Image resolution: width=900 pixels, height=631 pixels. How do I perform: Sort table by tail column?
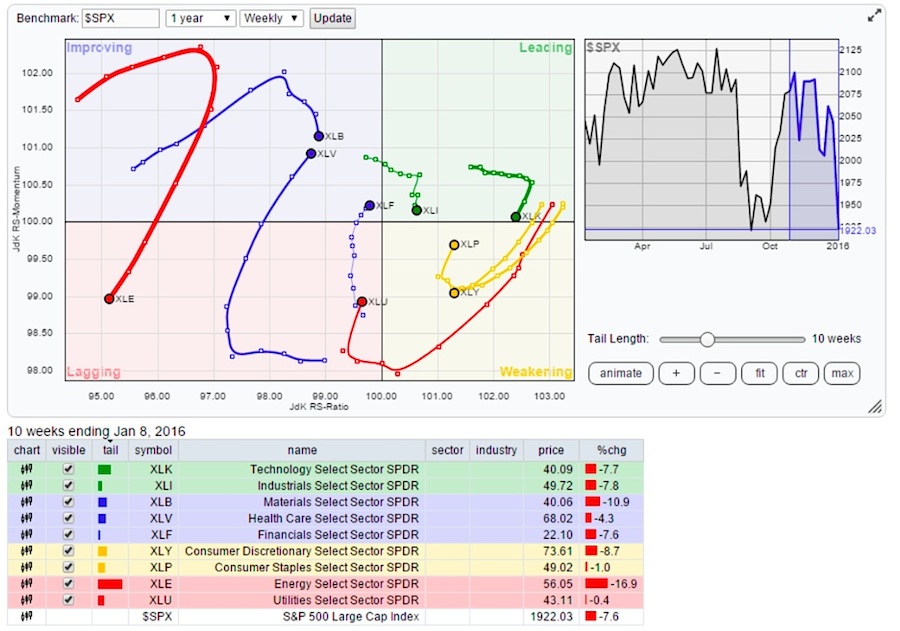(x=110, y=450)
